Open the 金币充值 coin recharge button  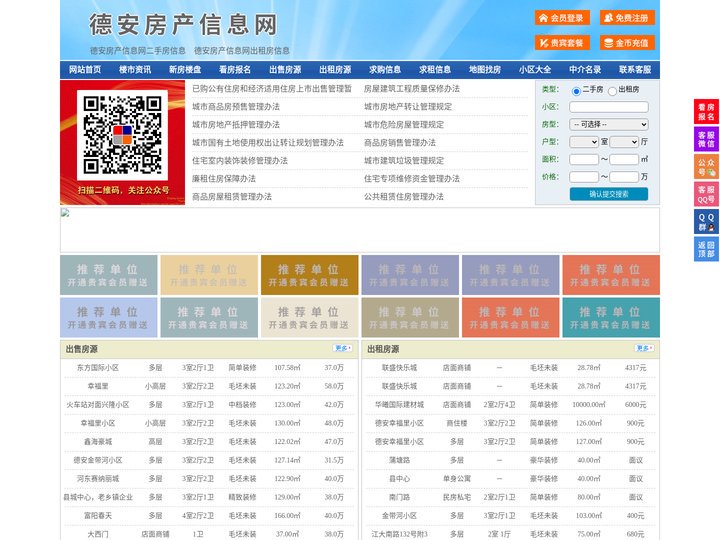627,43
